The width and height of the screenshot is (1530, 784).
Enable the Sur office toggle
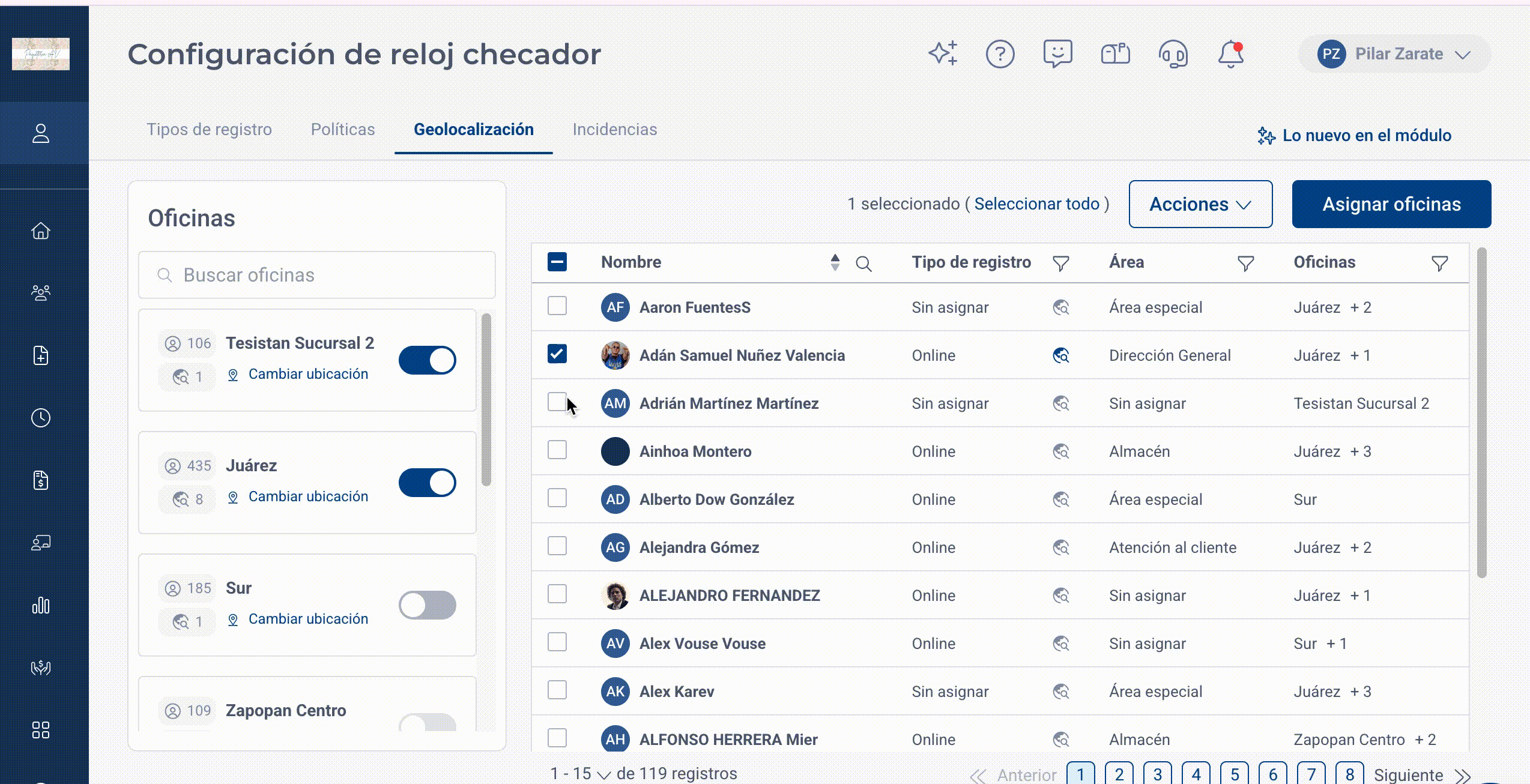click(x=428, y=605)
